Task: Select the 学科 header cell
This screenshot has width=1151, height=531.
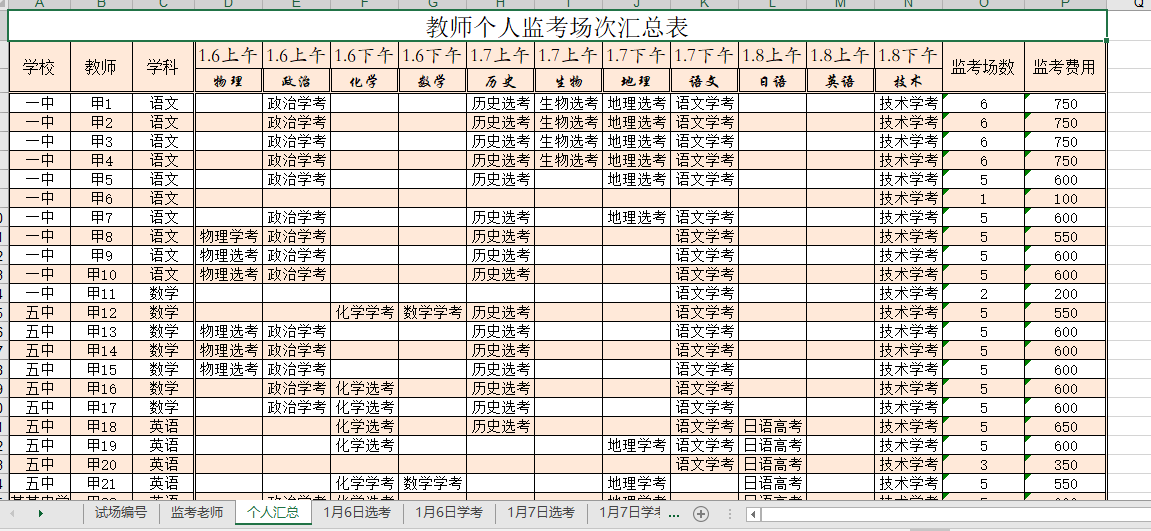Action: pyautogui.click(x=163, y=68)
